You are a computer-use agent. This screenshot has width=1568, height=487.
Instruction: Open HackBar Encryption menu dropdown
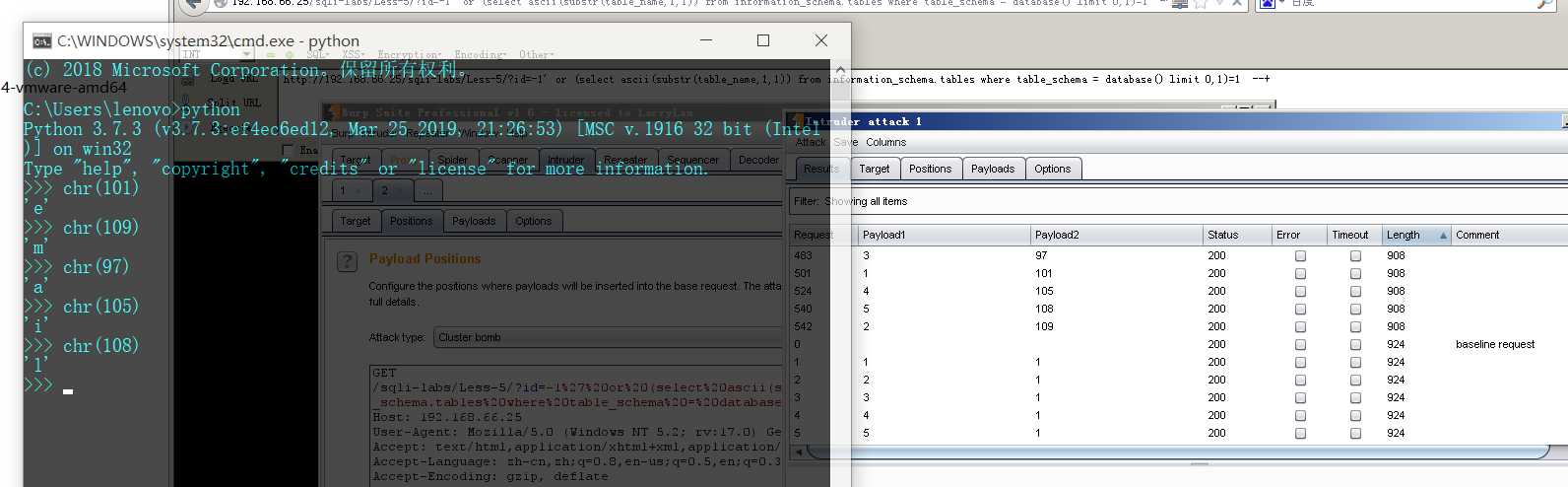click(x=411, y=55)
